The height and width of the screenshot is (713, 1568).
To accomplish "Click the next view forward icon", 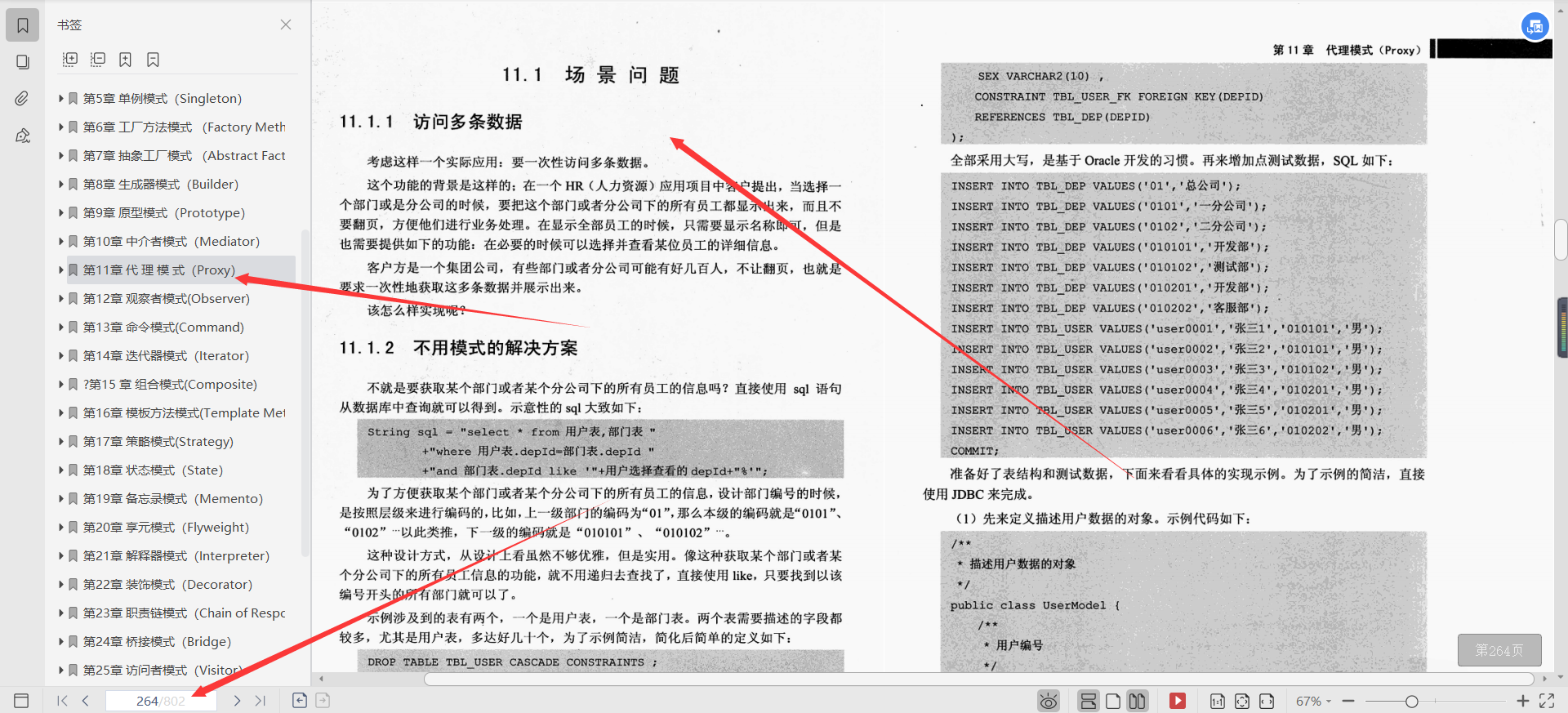I will pos(323,700).
